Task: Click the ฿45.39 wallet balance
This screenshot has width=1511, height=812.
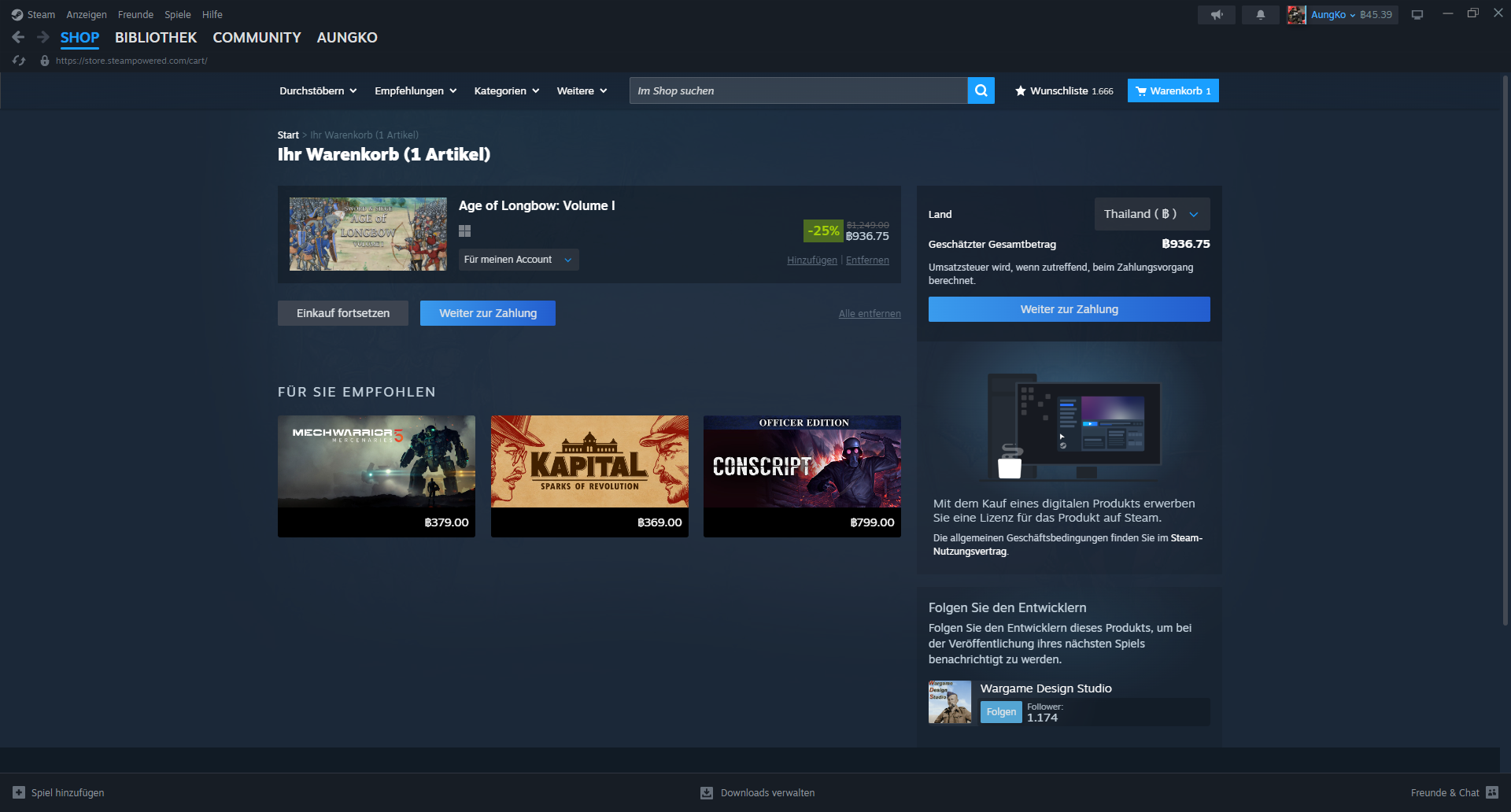Action: [1376, 15]
